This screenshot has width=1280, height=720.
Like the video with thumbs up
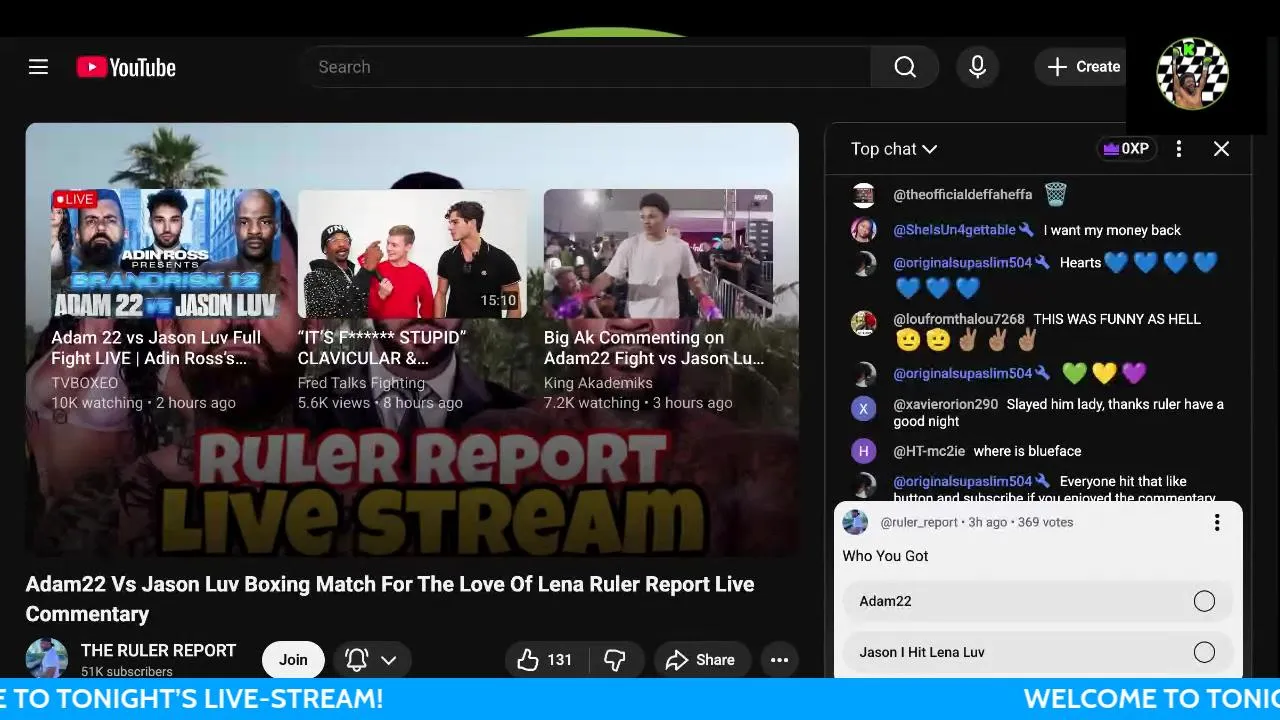pyautogui.click(x=528, y=659)
